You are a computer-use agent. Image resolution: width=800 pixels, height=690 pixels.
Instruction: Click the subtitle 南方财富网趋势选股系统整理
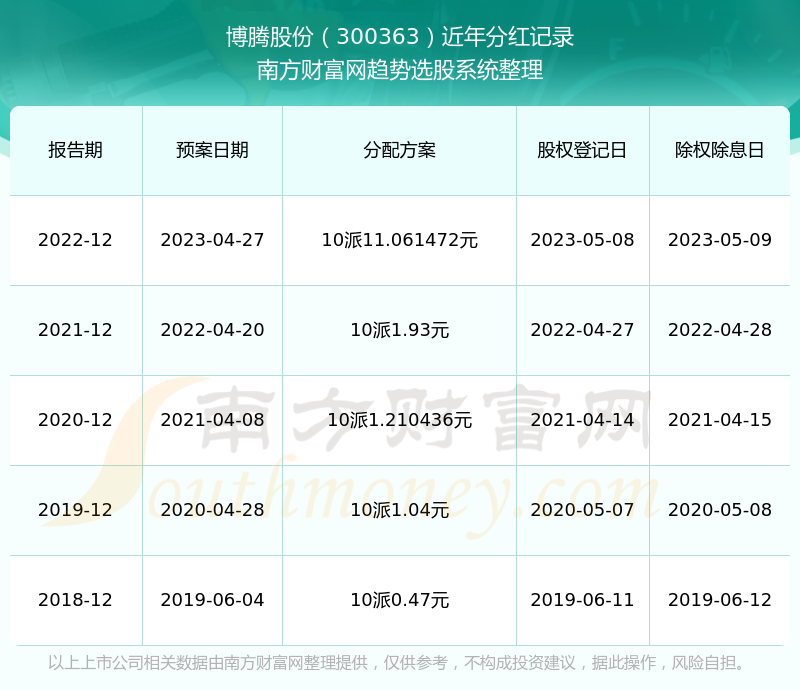400,70
